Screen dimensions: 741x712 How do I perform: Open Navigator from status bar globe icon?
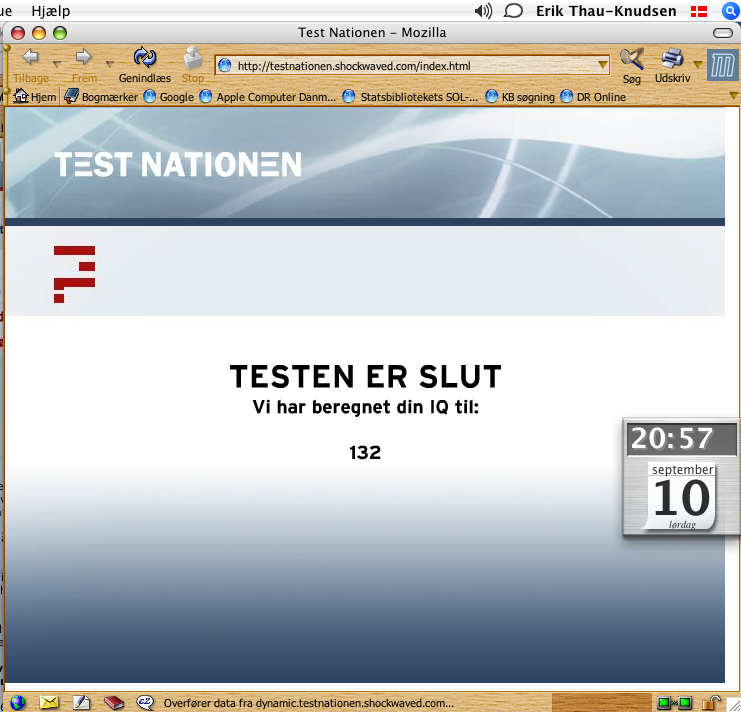point(18,703)
